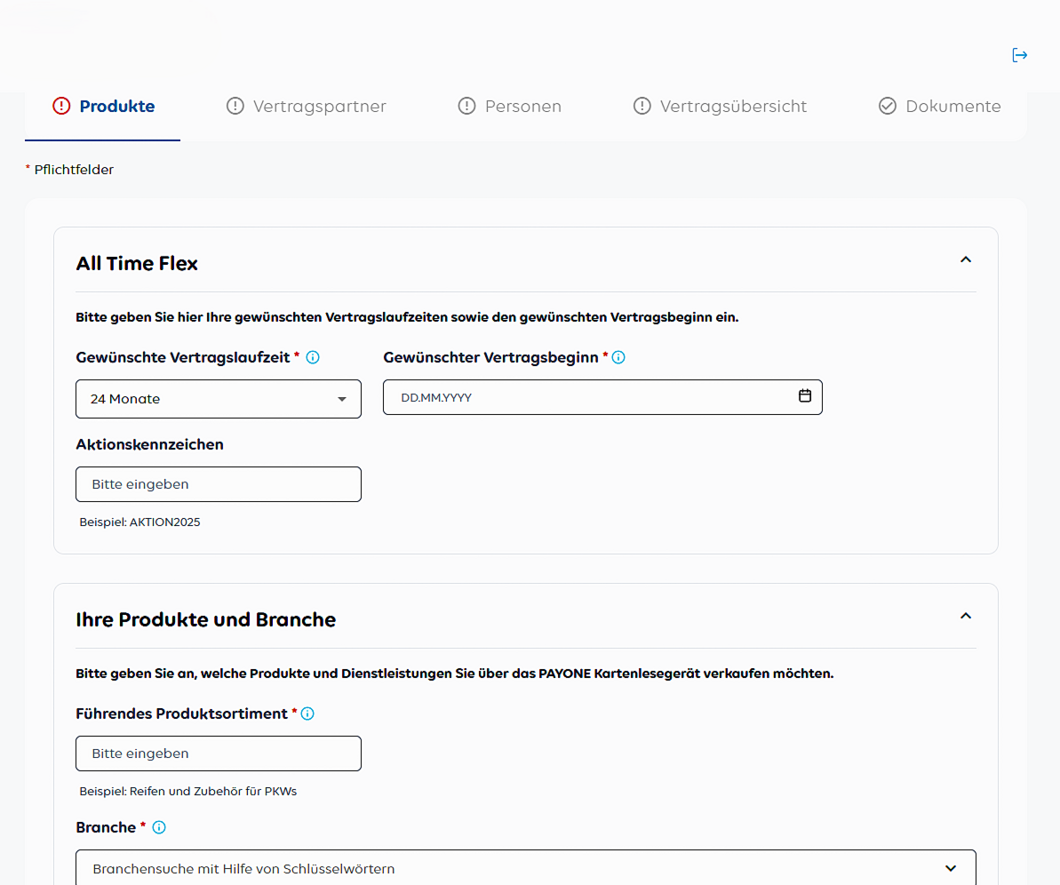The height and width of the screenshot is (885, 1060).
Task: Select the Dokumente tab label
Action: click(x=952, y=106)
